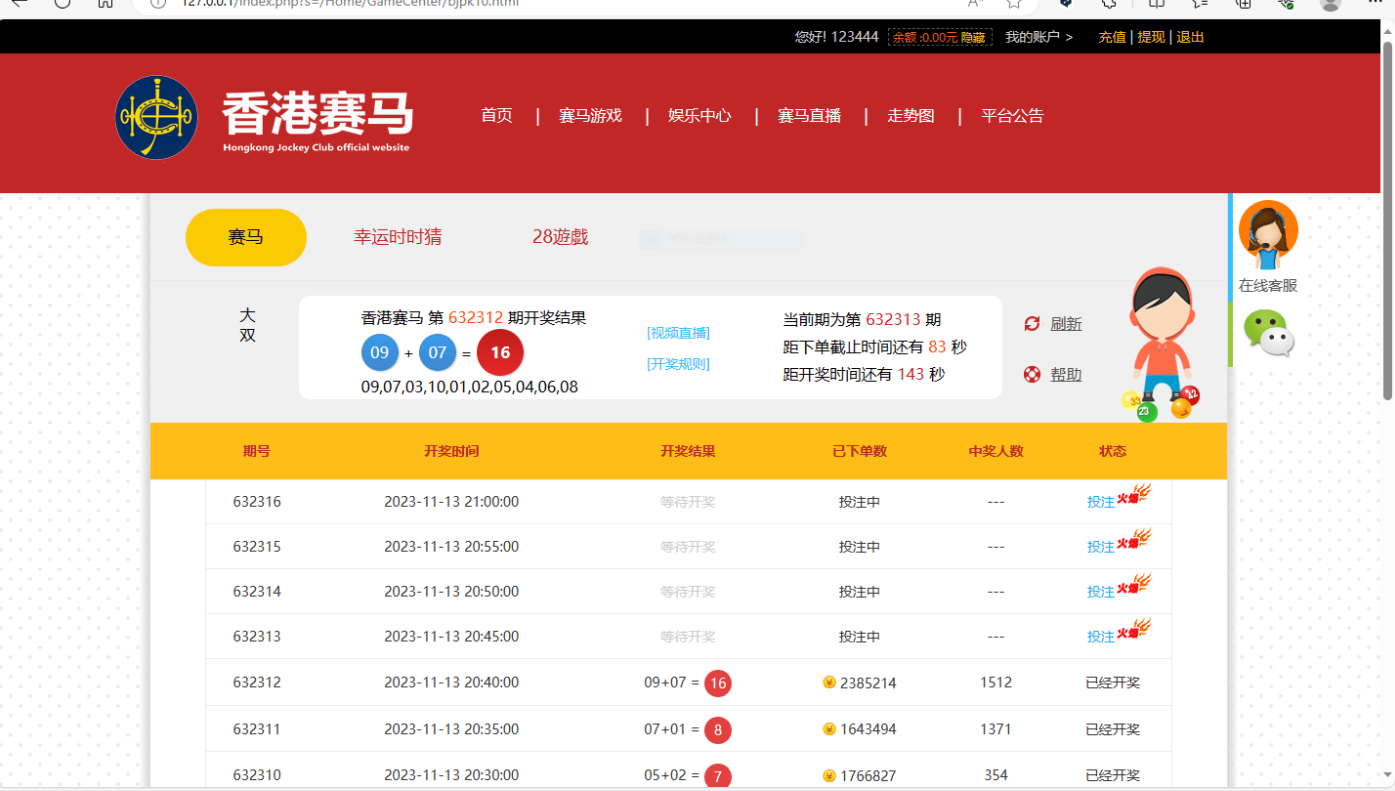1395x791 pixels.
Task: Click the red refresh arrows icon
Action: point(1032,324)
